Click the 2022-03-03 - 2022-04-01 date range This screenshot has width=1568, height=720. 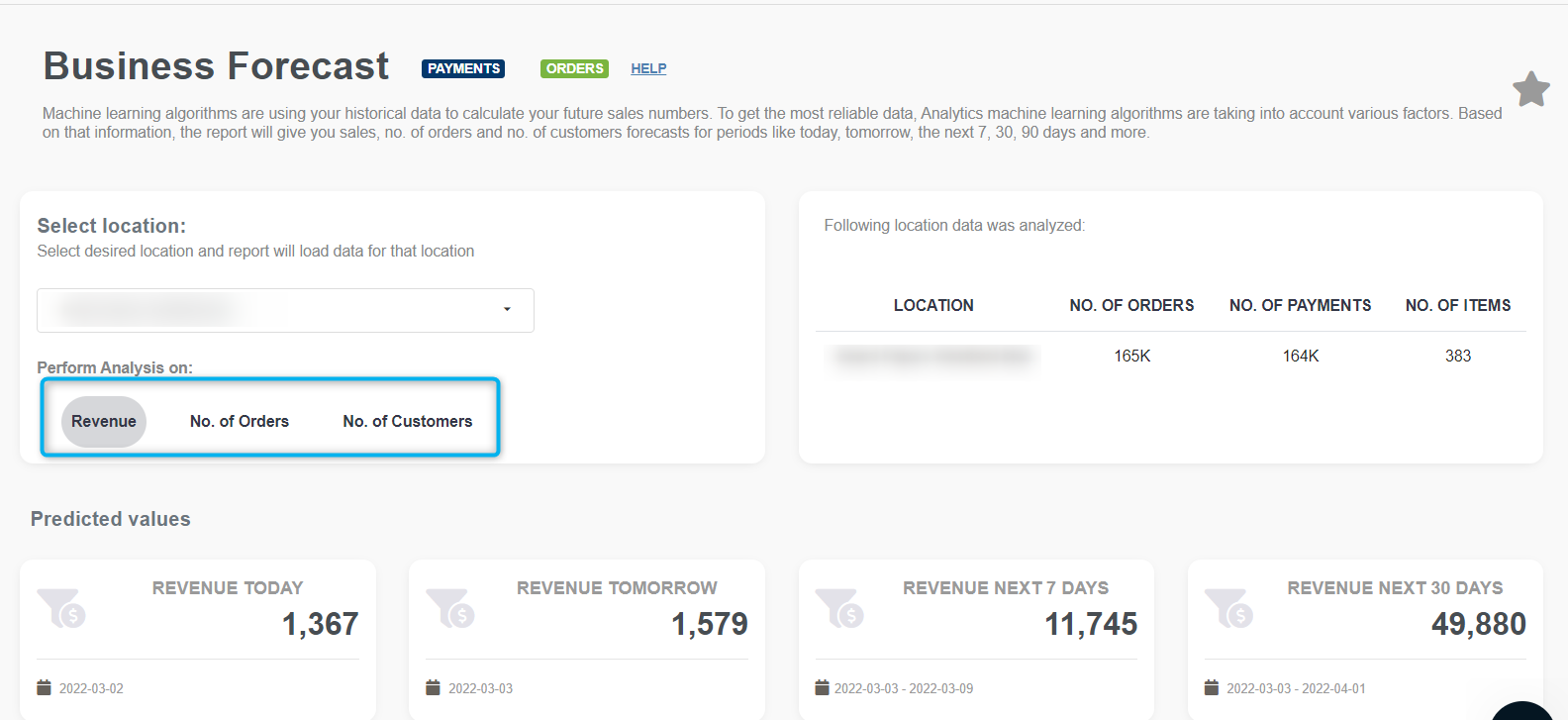1296,688
